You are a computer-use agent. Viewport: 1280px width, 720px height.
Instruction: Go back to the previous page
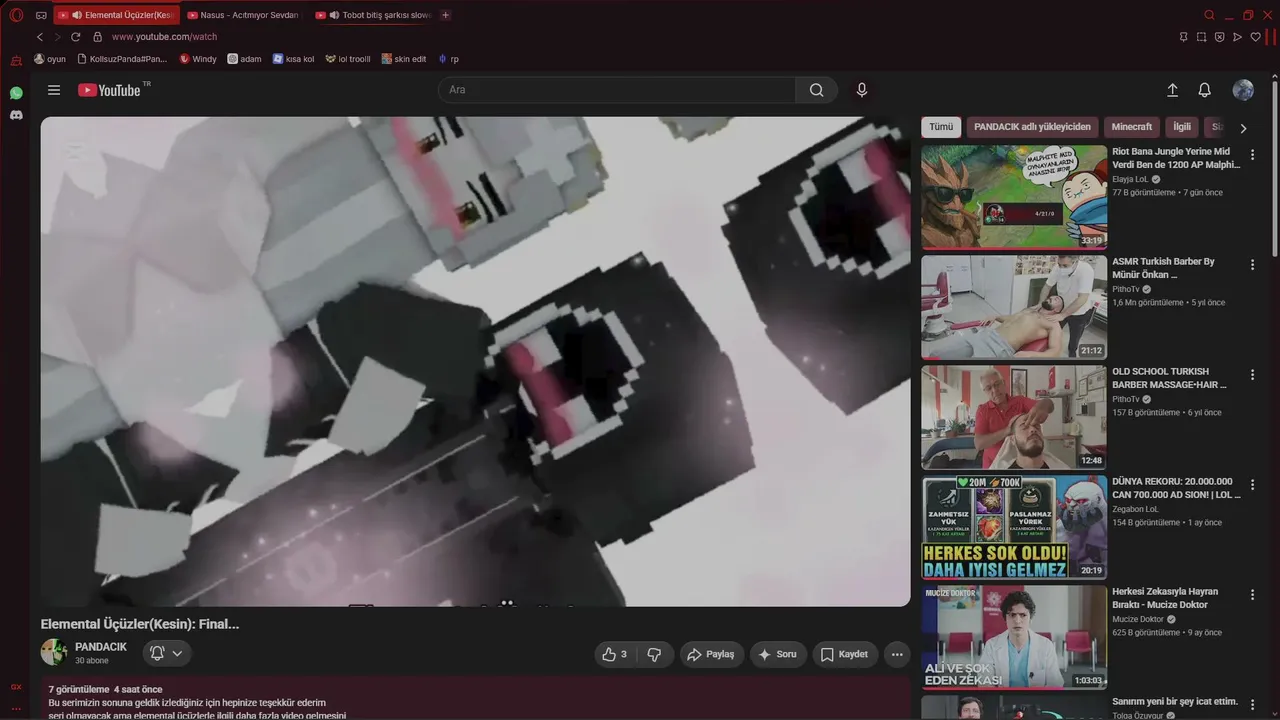[x=40, y=37]
